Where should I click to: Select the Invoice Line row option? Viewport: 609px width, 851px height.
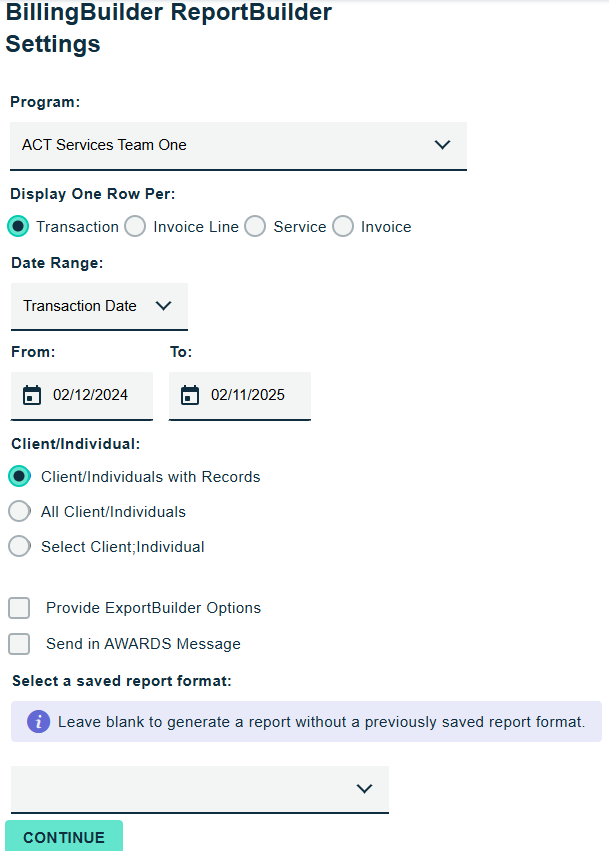click(x=135, y=227)
